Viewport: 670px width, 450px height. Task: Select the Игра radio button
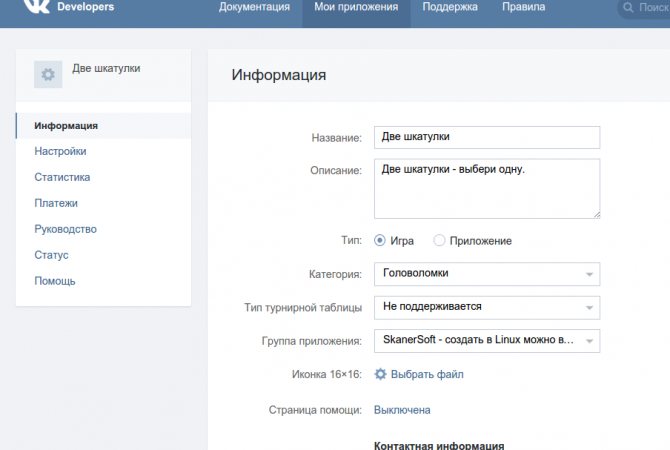click(x=379, y=240)
